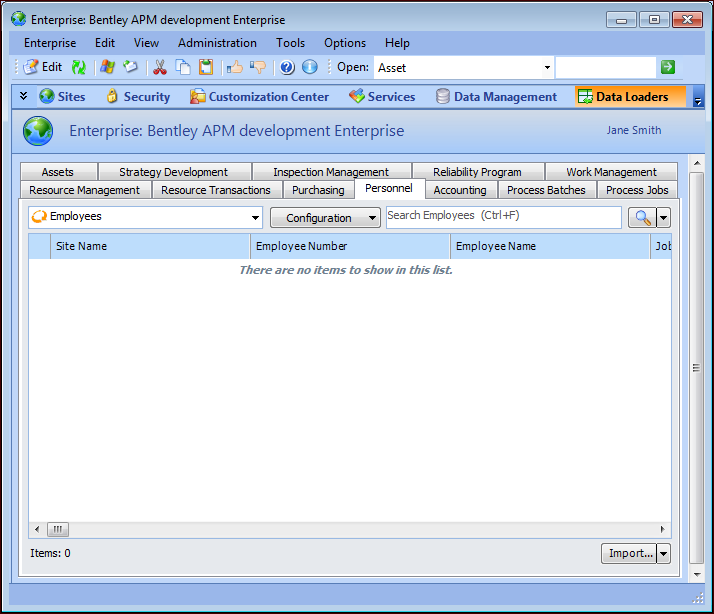Click the empty text field beside Asset dropdown

pyautogui.click(x=606, y=67)
